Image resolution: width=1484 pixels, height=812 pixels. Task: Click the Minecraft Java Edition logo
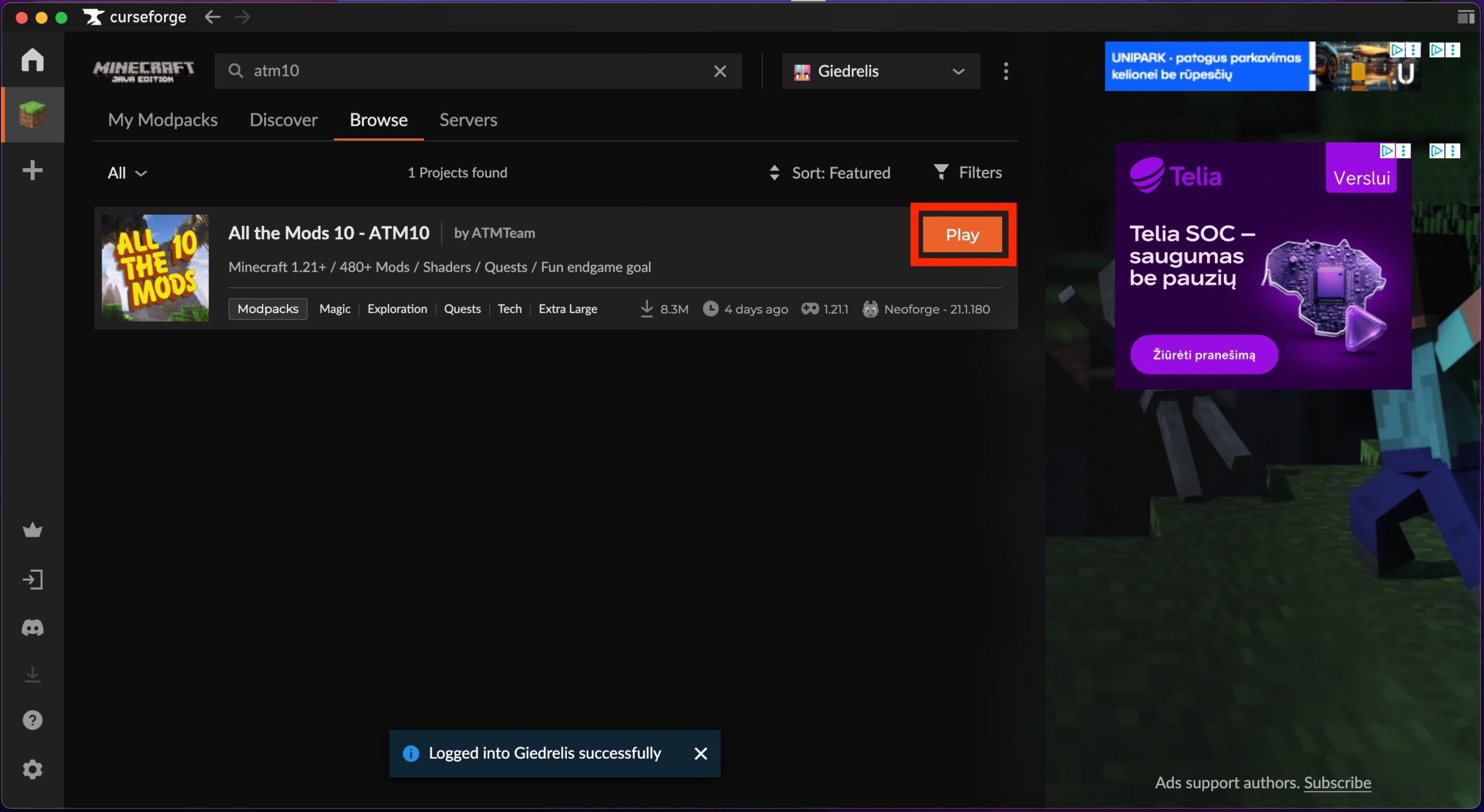(143, 71)
